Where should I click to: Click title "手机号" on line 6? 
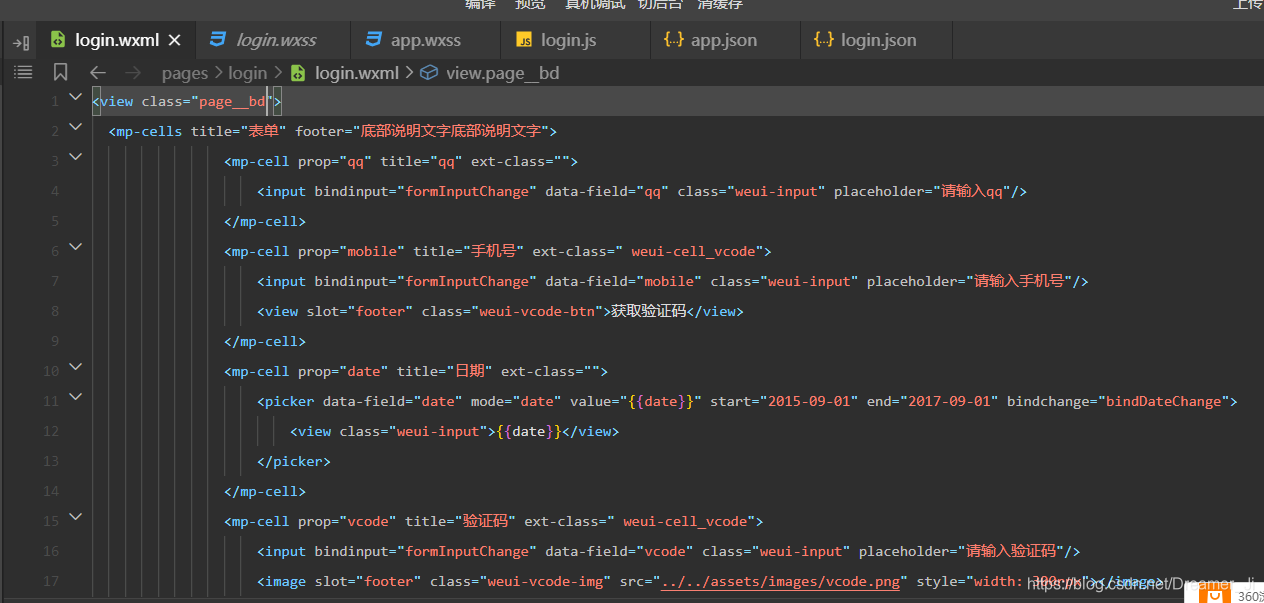coord(493,251)
